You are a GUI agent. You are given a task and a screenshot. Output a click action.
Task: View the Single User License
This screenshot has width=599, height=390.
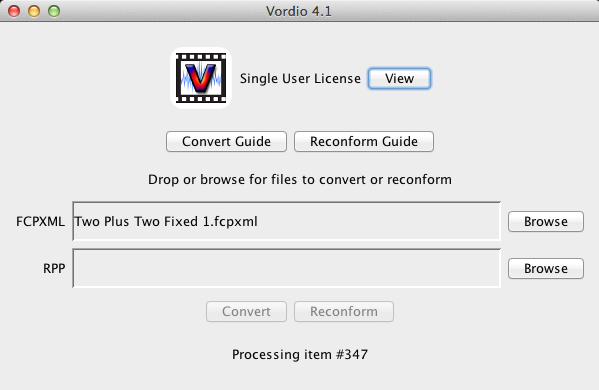pyautogui.click(x=399, y=78)
